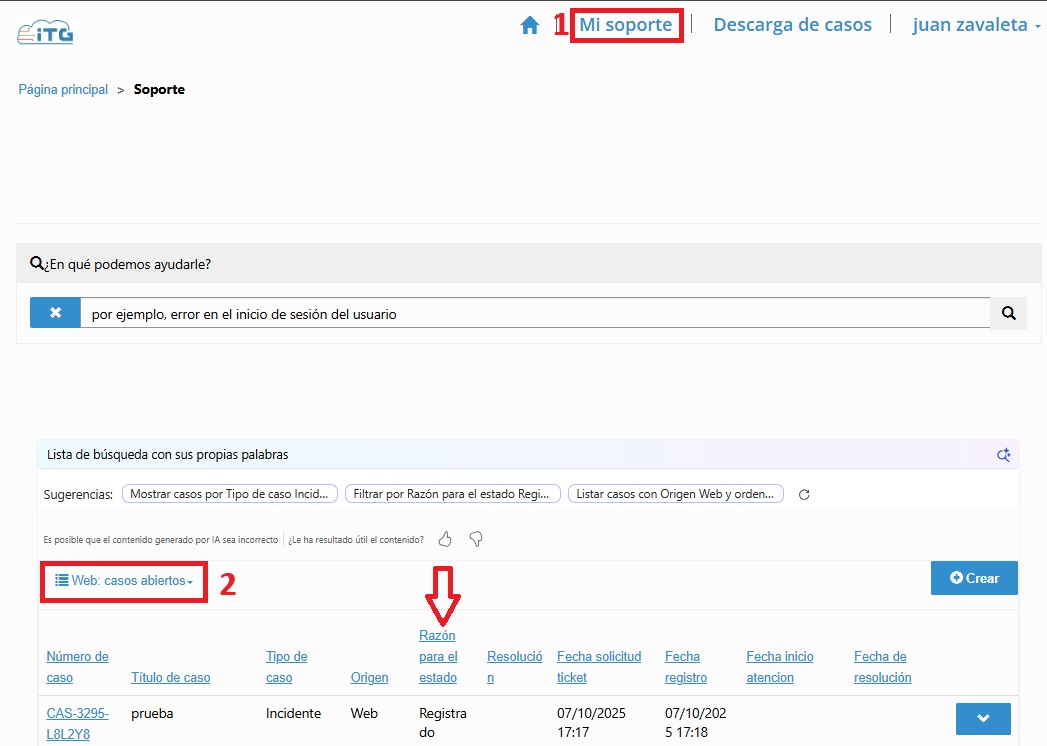Image resolution: width=1047 pixels, height=746 pixels.
Task: Select suggestion Mostrar casos por Tipo de caso
Action: pyautogui.click(x=229, y=494)
